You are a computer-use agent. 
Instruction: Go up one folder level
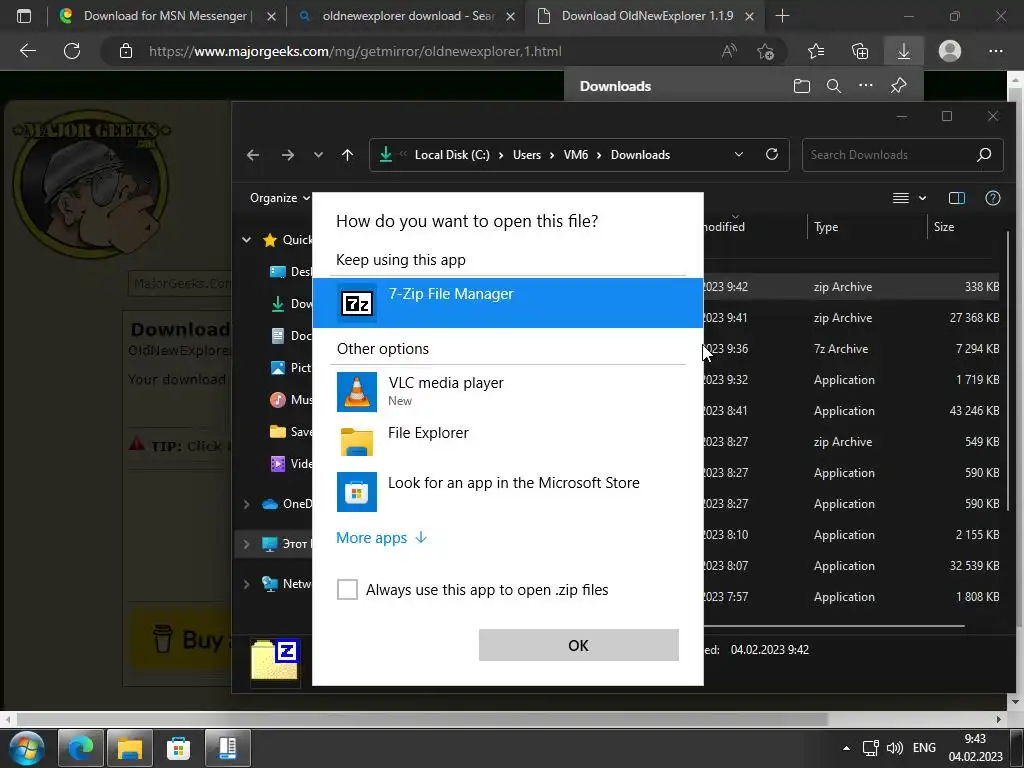(x=347, y=155)
